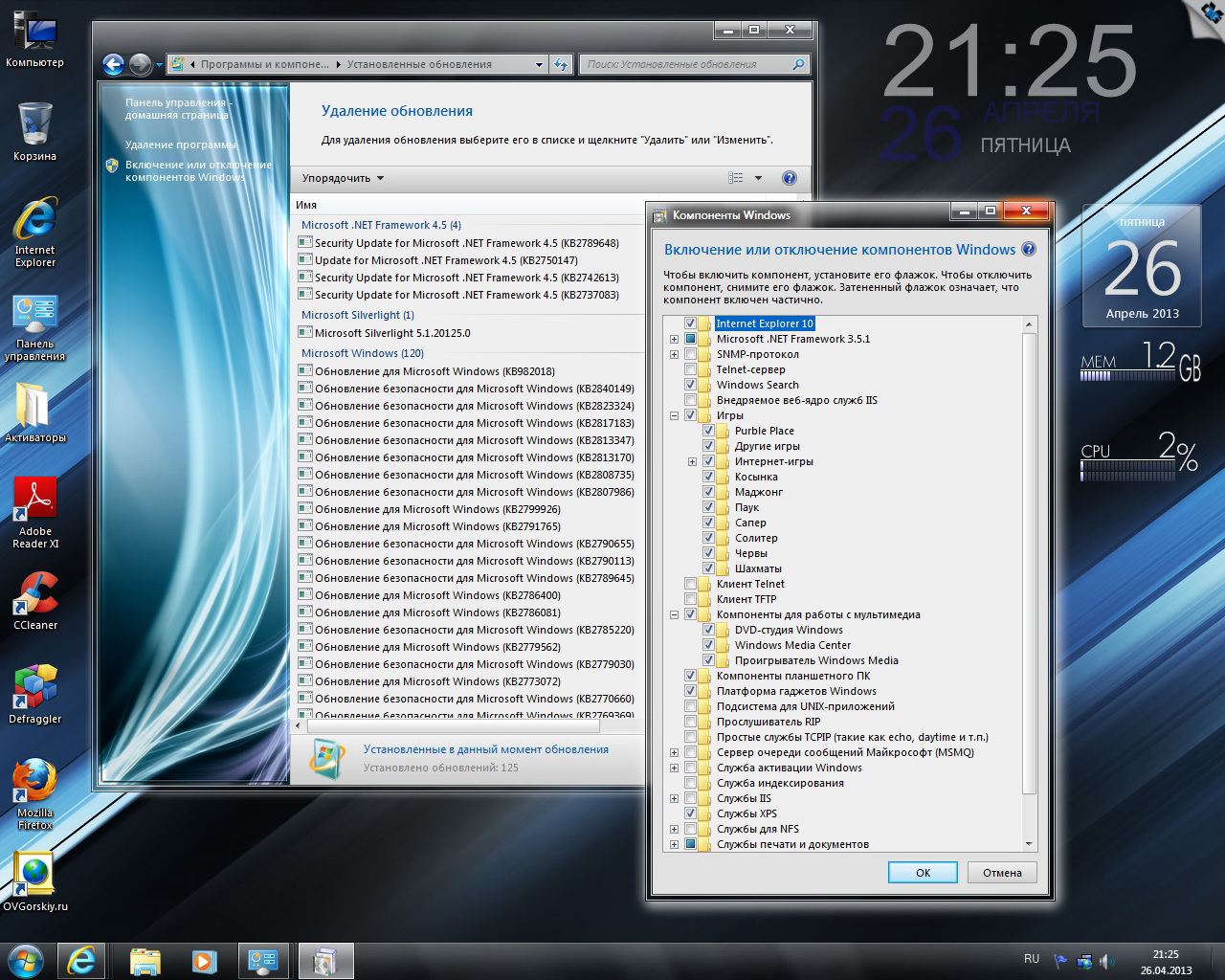
Task: Uncheck the Purble Place game
Action: click(708, 431)
